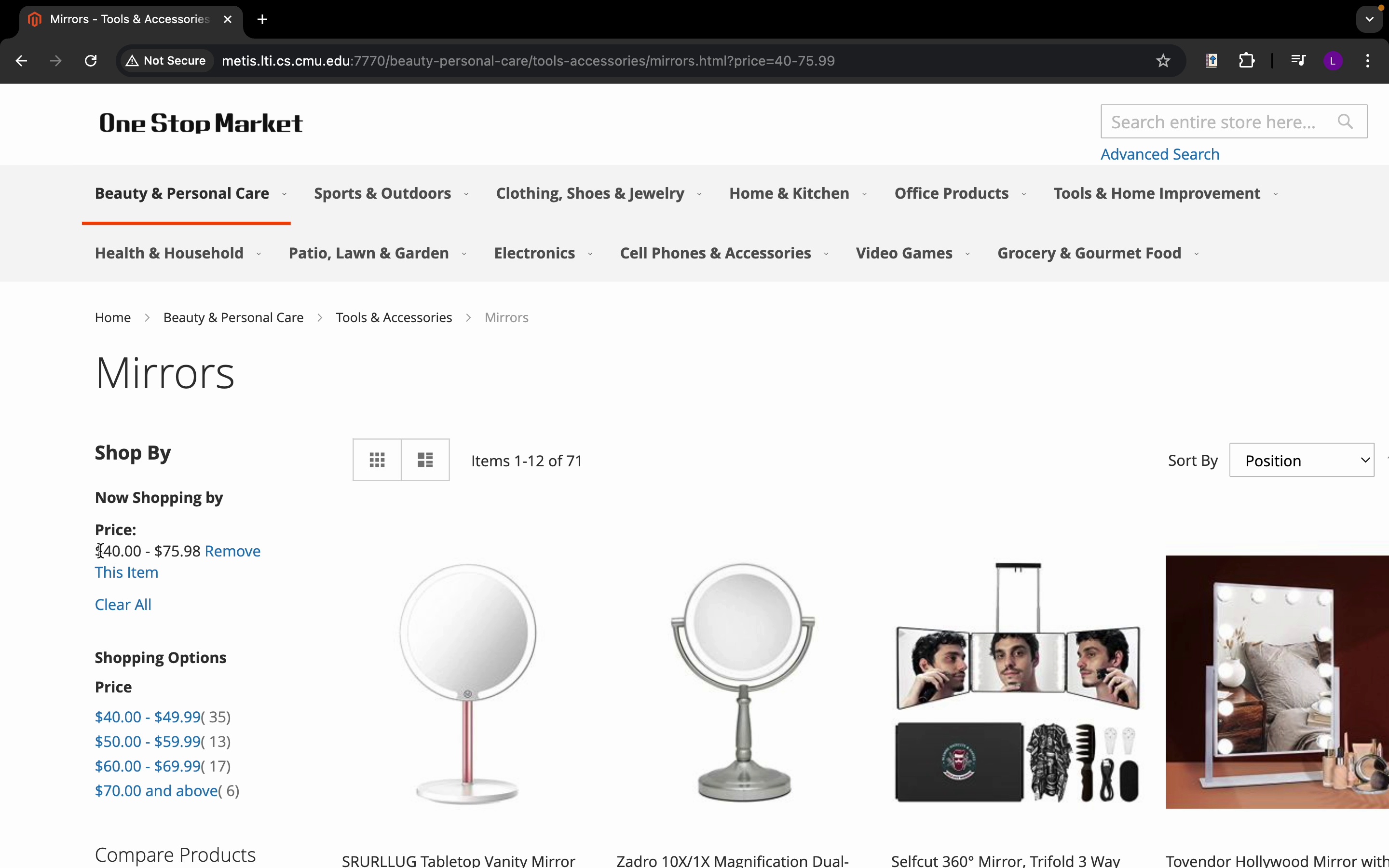Open Home & Kitchen menu item
The width and height of the screenshot is (1389, 868).
pyautogui.click(x=789, y=194)
